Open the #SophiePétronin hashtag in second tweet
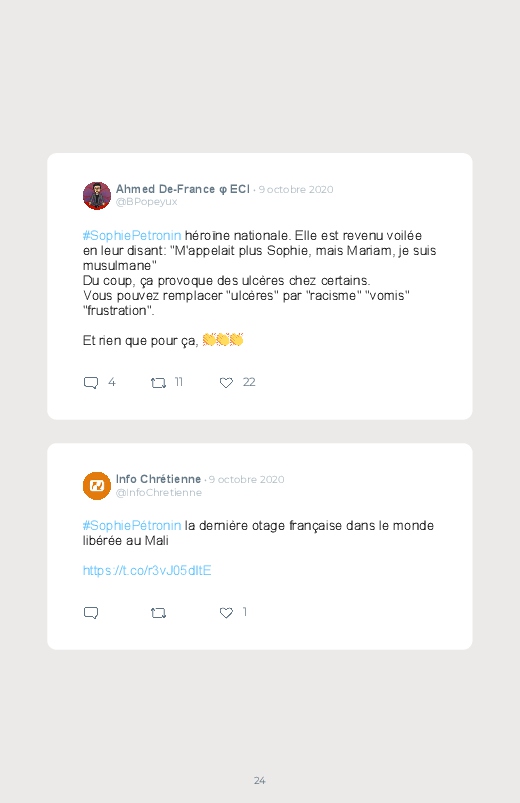The height and width of the screenshot is (803, 520). tap(132, 525)
